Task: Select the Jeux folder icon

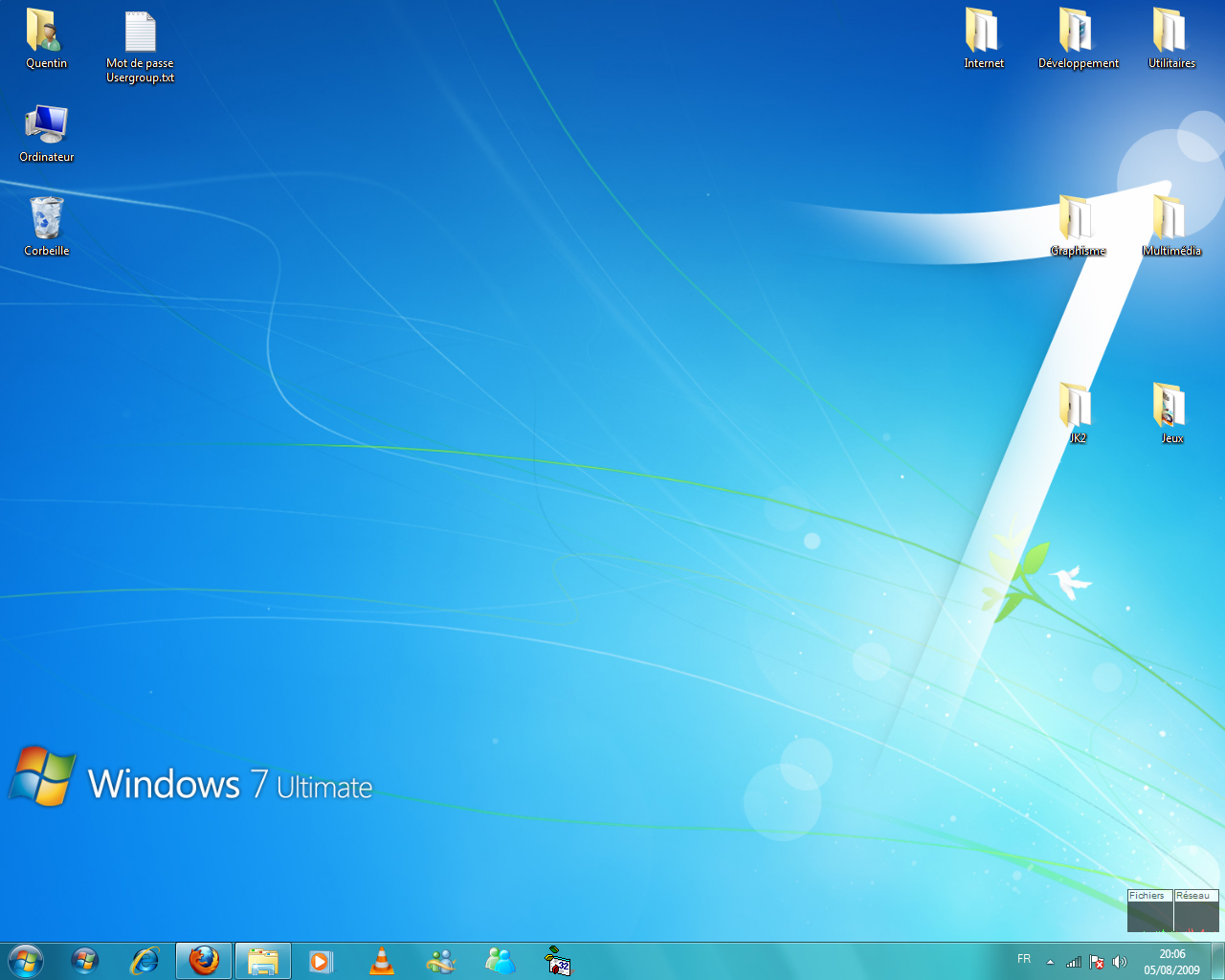Action: (1171, 413)
